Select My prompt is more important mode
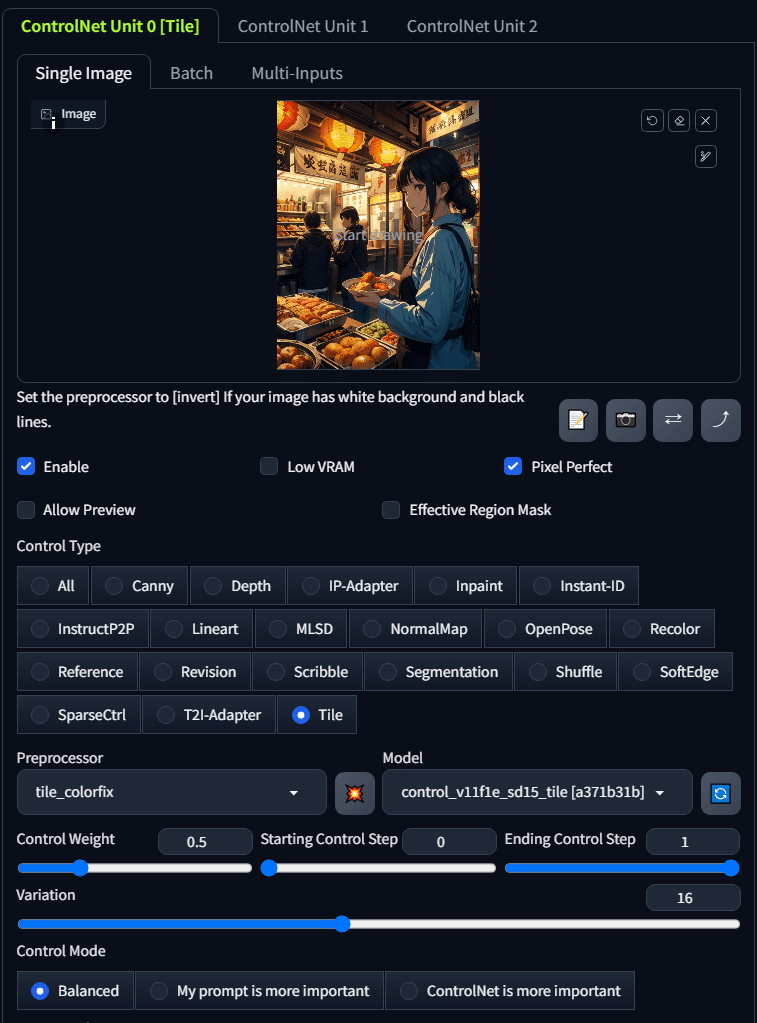Image resolution: width=757 pixels, height=1023 pixels. [259, 990]
